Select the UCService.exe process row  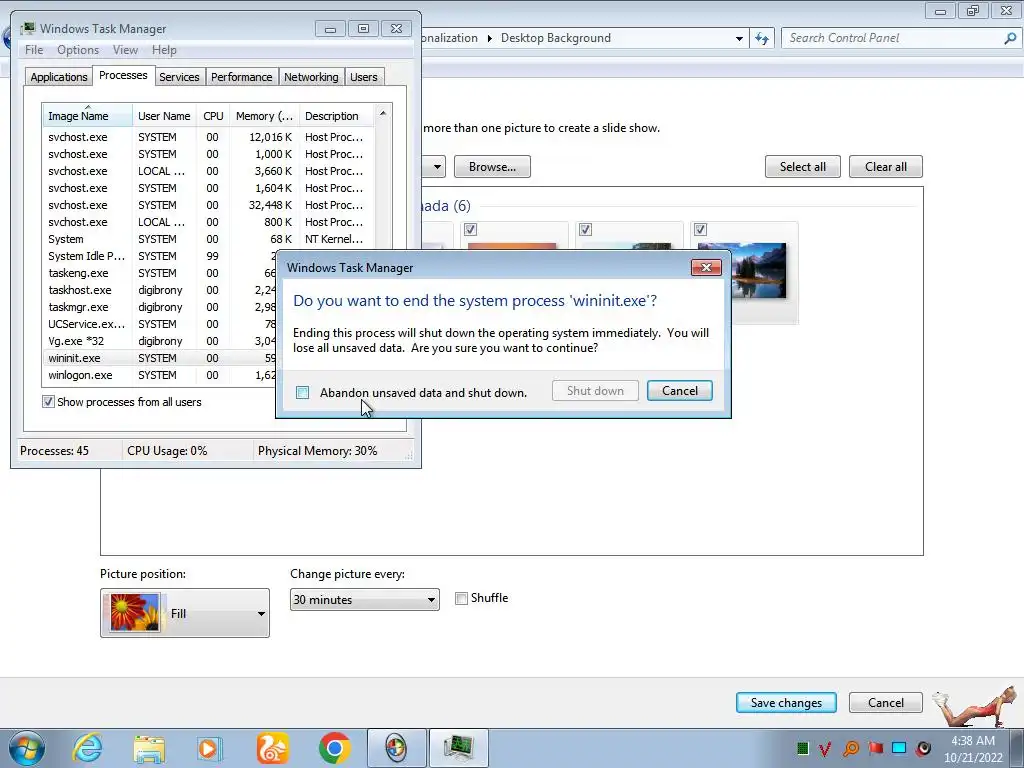coord(159,324)
